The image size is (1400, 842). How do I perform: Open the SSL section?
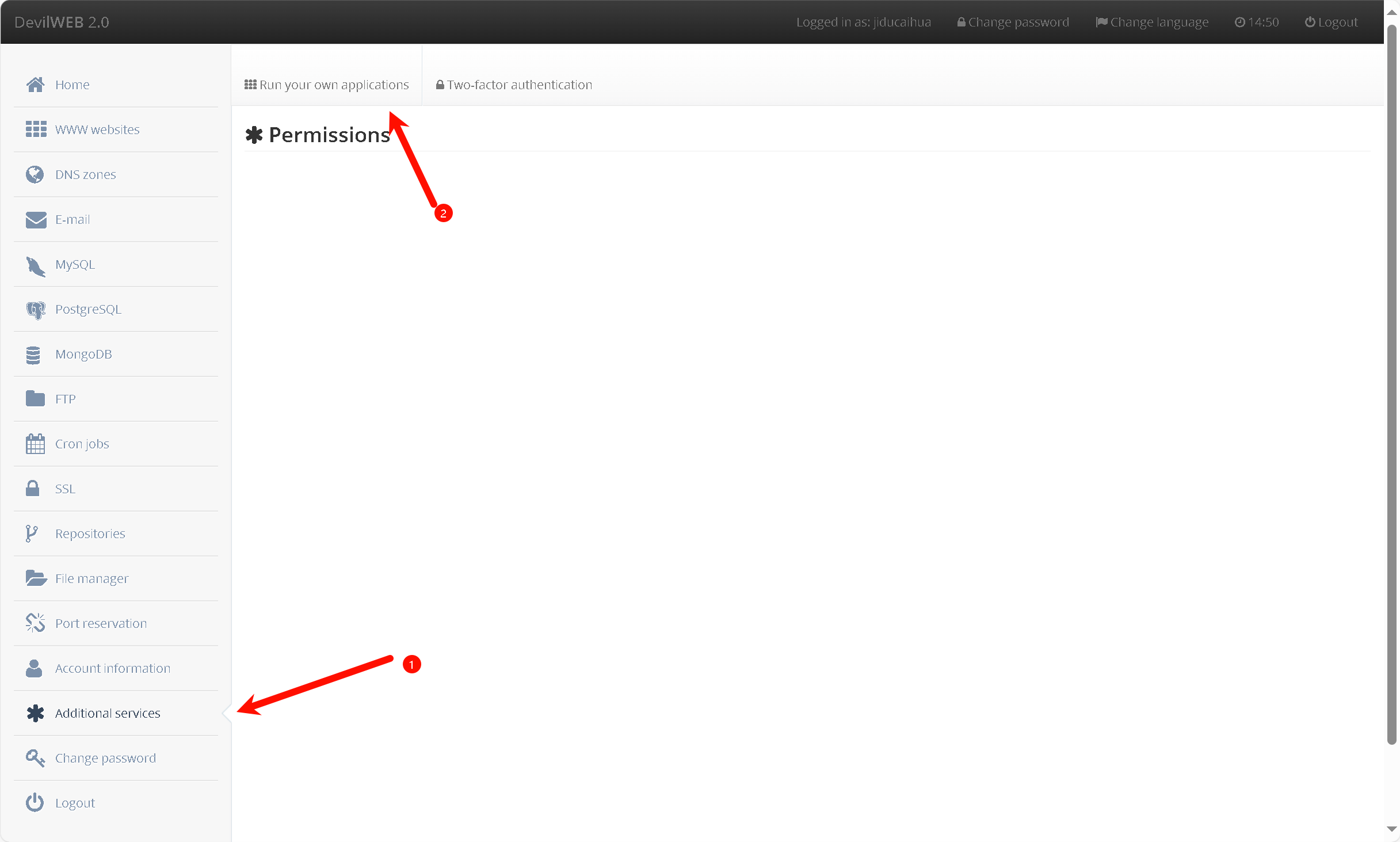point(116,489)
